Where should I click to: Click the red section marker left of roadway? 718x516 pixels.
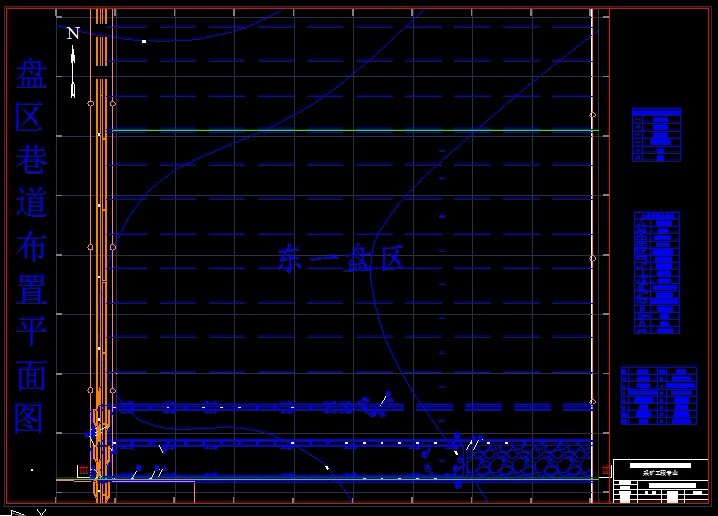(x=83, y=470)
